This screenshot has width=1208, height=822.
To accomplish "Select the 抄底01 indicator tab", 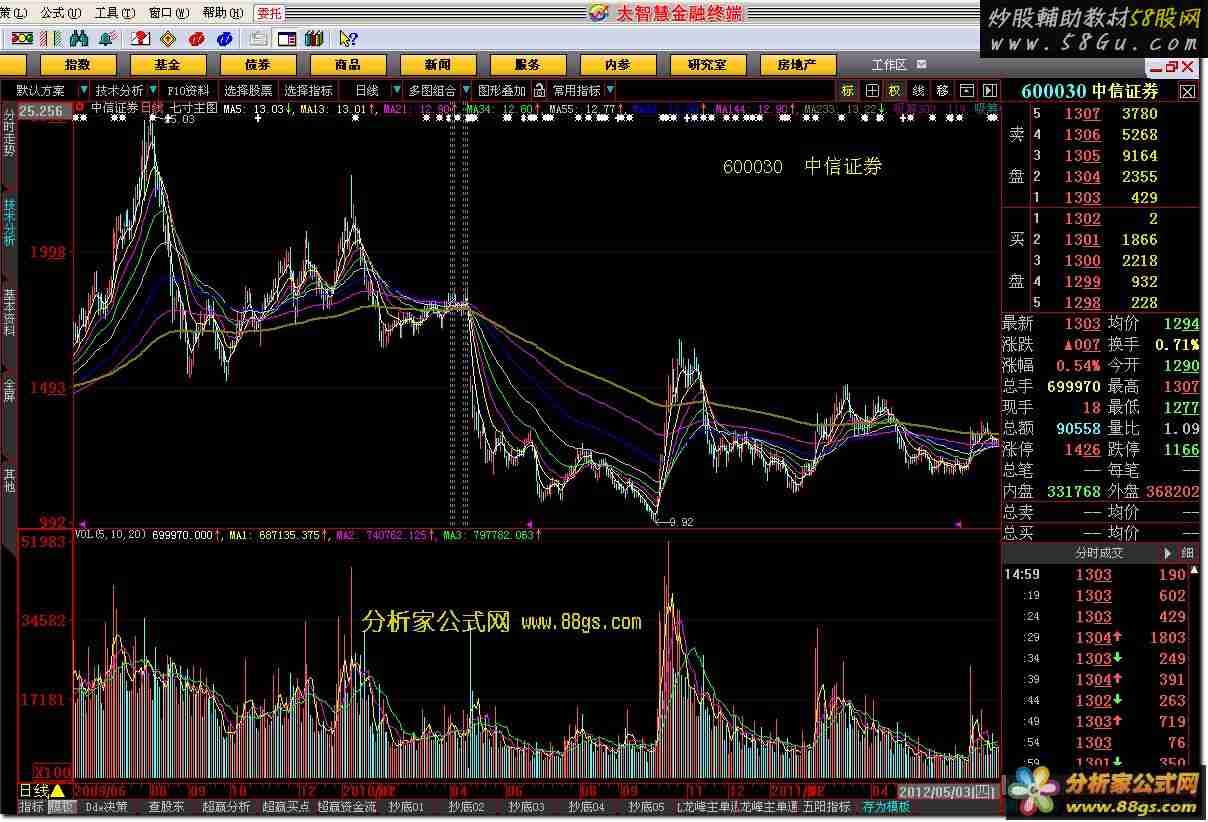I will (x=407, y=807).
